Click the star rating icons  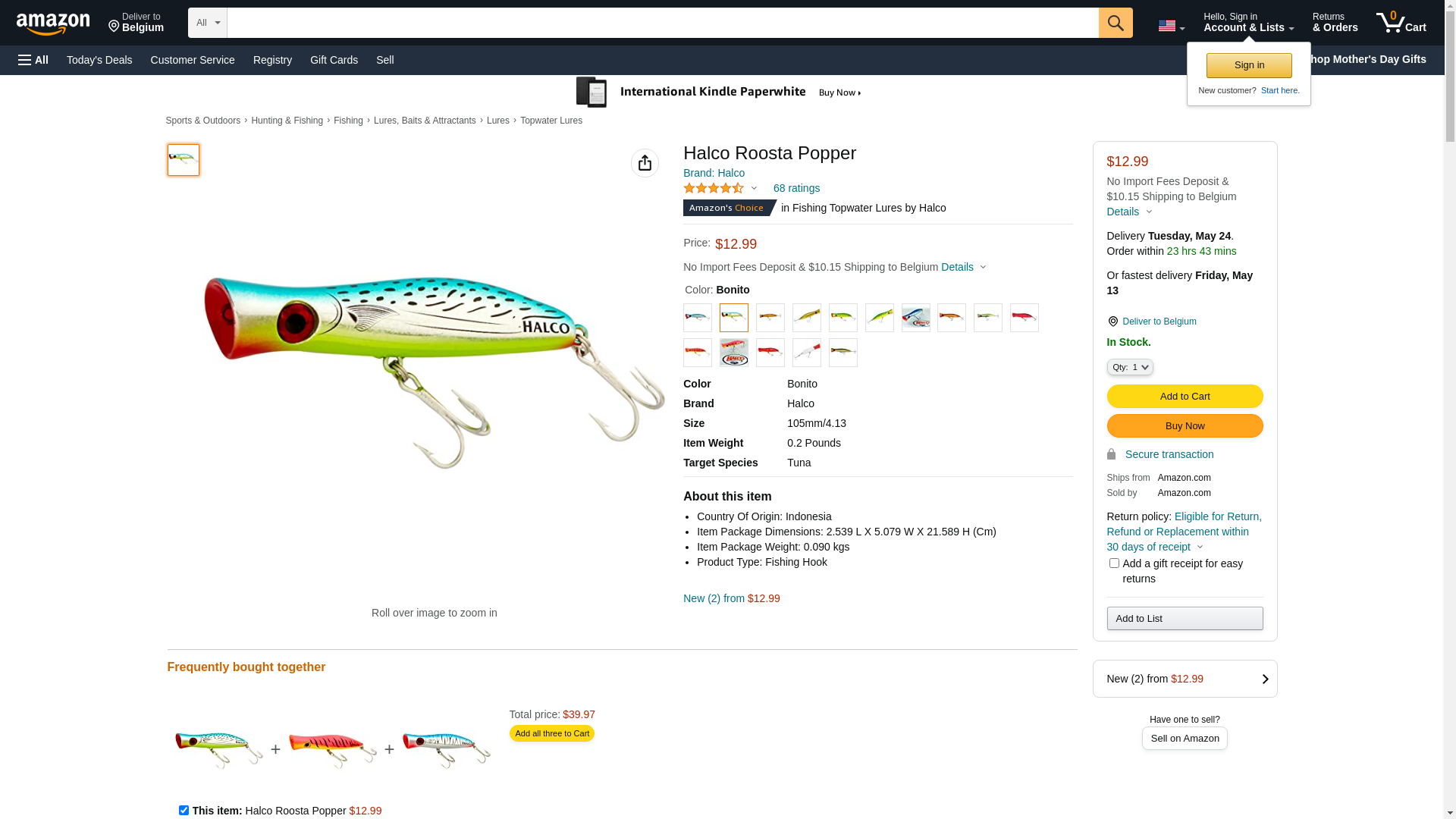click(x=714, y=188)
